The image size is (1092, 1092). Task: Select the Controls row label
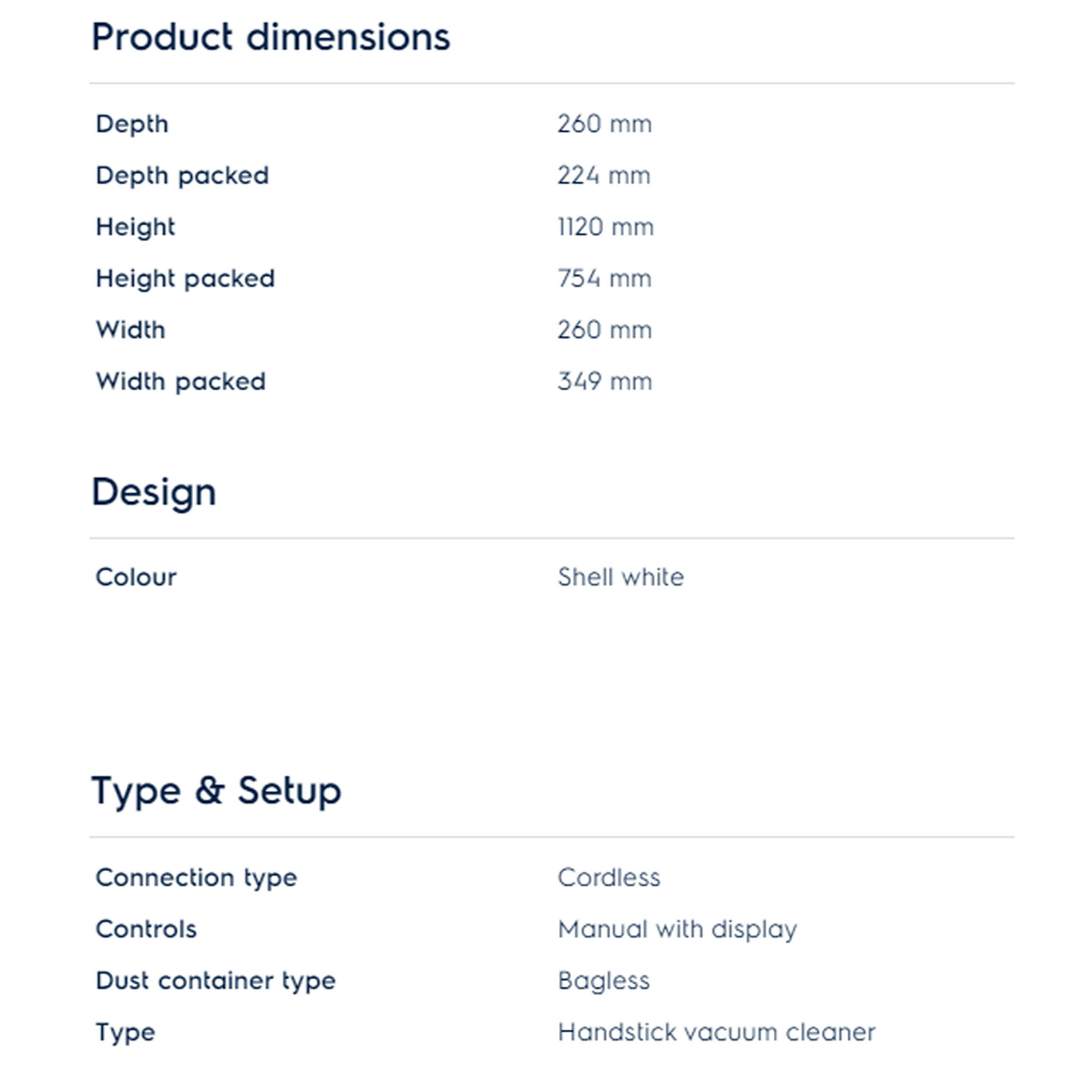coord(146,929)
